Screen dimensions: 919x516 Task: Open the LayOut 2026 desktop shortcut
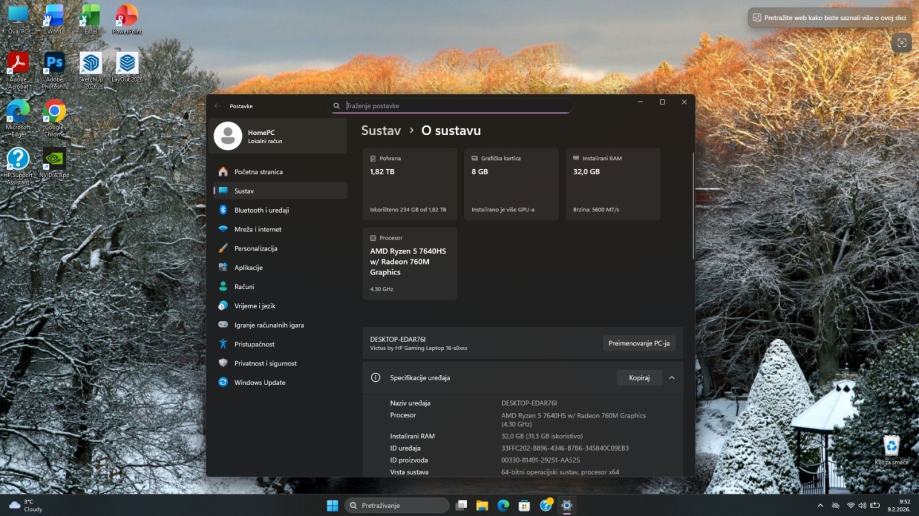point(127,67)
